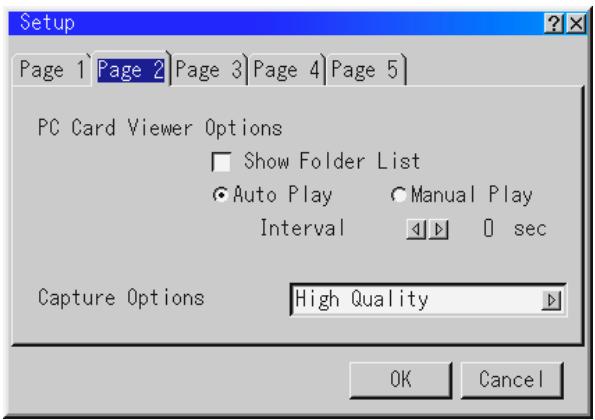Switch to the Page 1 tab
Image resolution: width=595 pixels, height=420 pixels.
pos(52,70)
